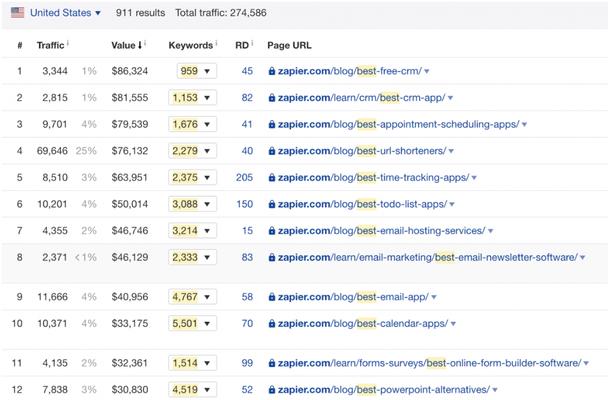Viewport: 608px width, 400px height.
Task: Open the best-email-app page link
Action: pyautogui.click(x=353, y=297)
